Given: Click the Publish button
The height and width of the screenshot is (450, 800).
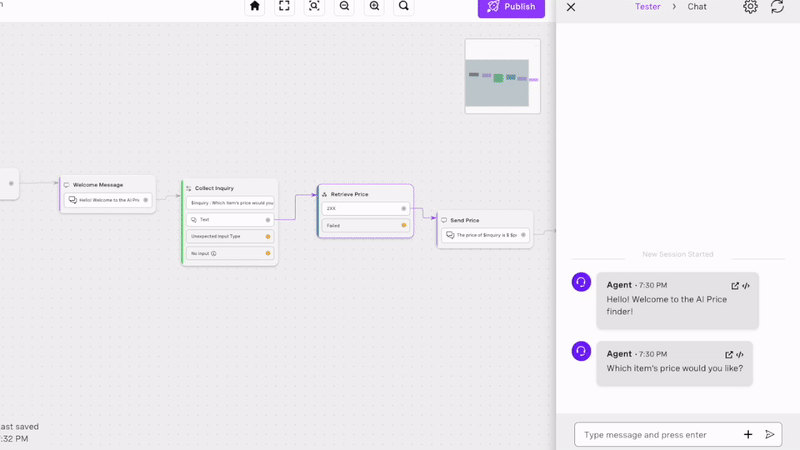Looking at the screenshot, I should (x=511, y=7).
